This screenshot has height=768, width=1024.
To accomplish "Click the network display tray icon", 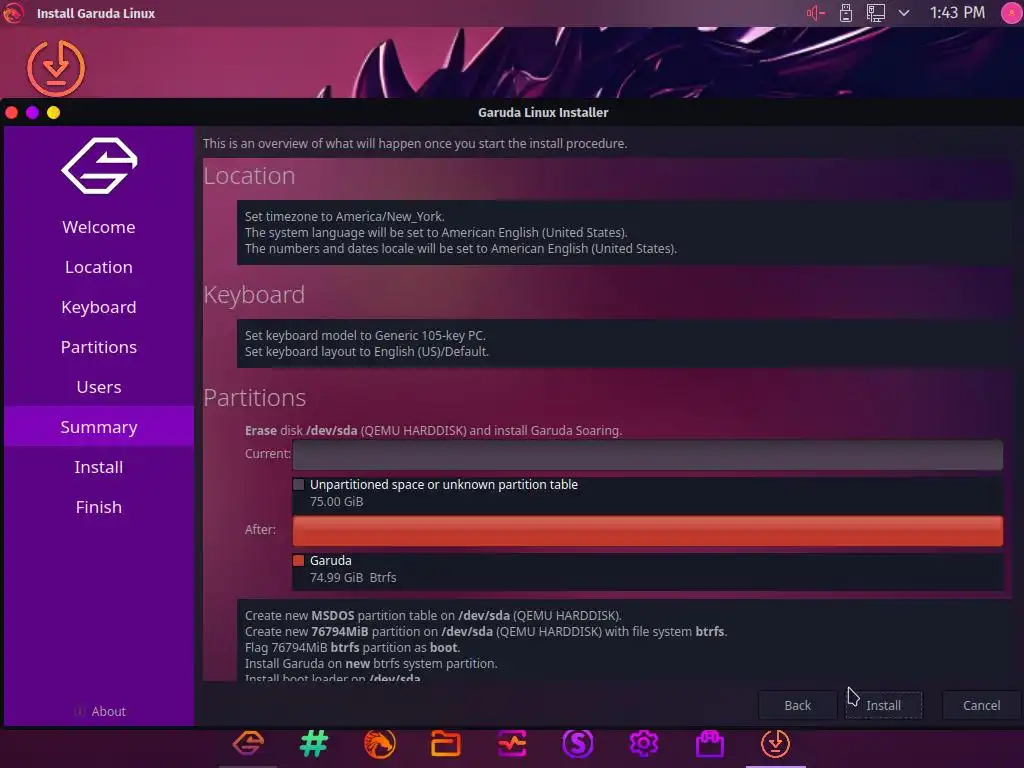I will tap(876, 13).
